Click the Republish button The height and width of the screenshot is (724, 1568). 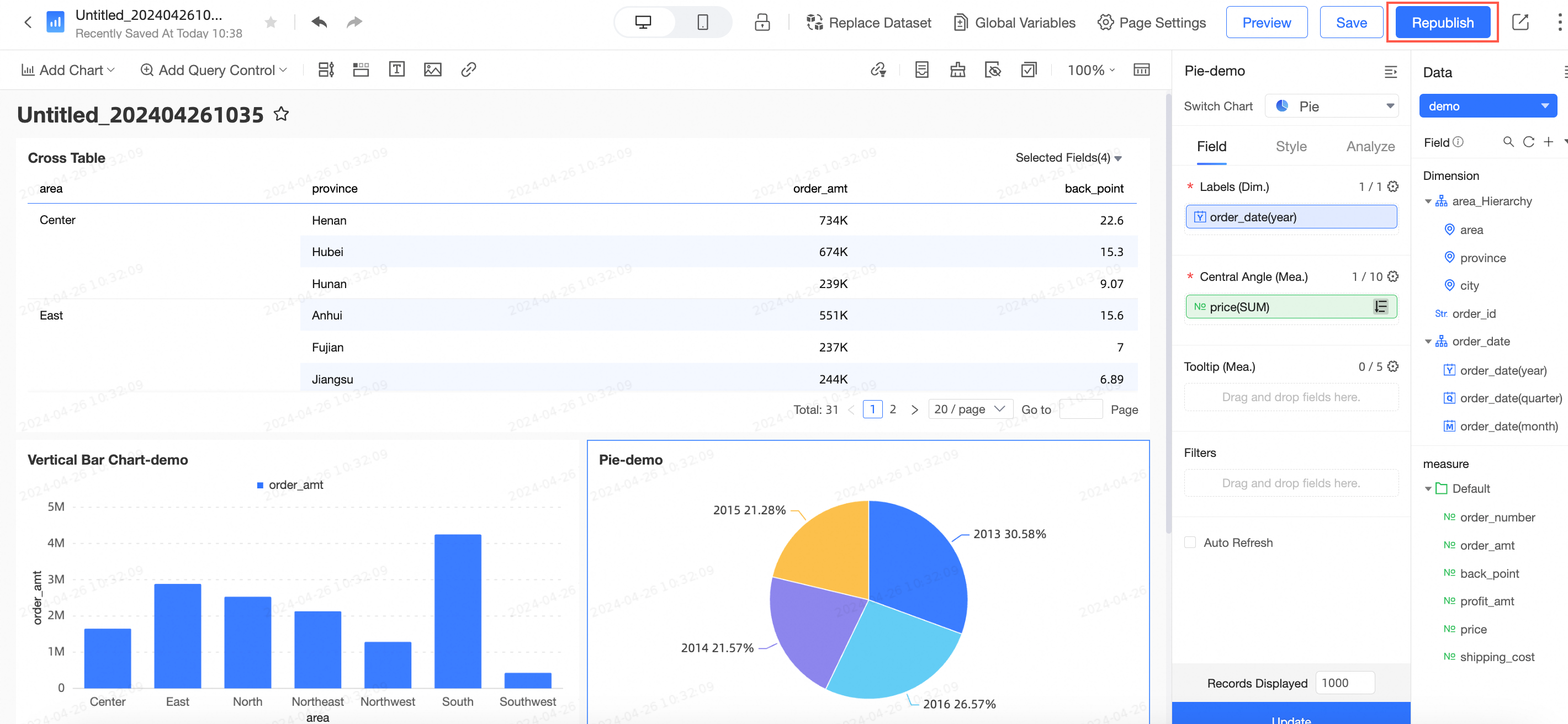pos(1442,23)
